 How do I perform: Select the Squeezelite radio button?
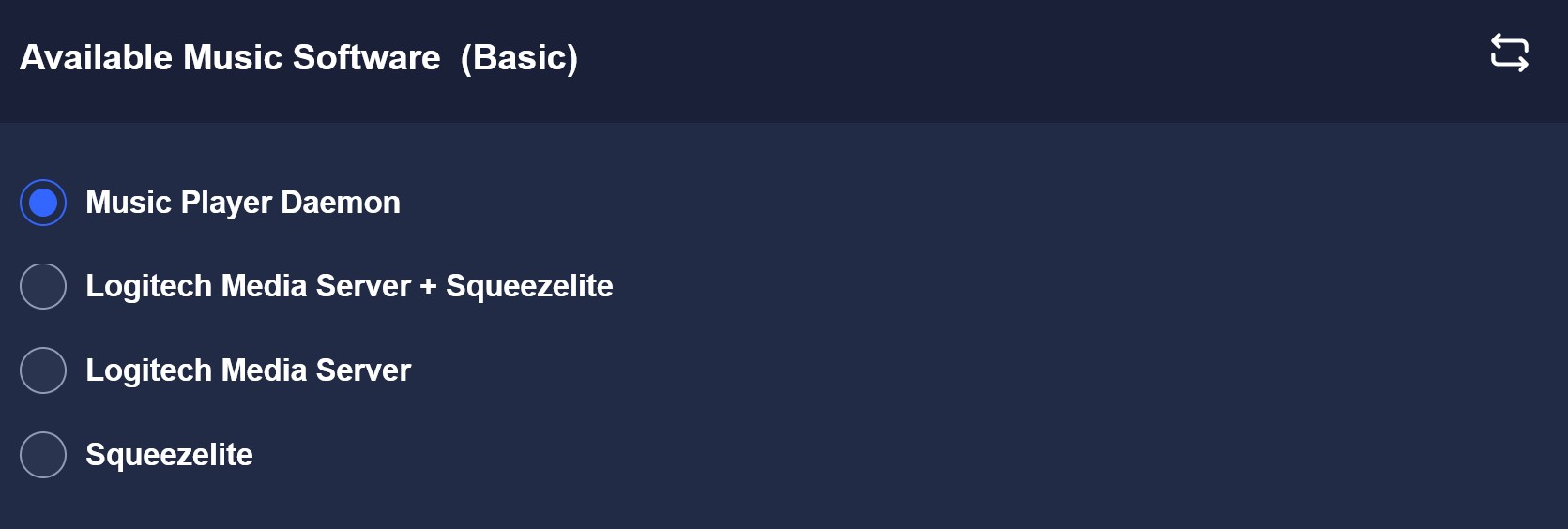pyautogui.click(x=43, y=455)
